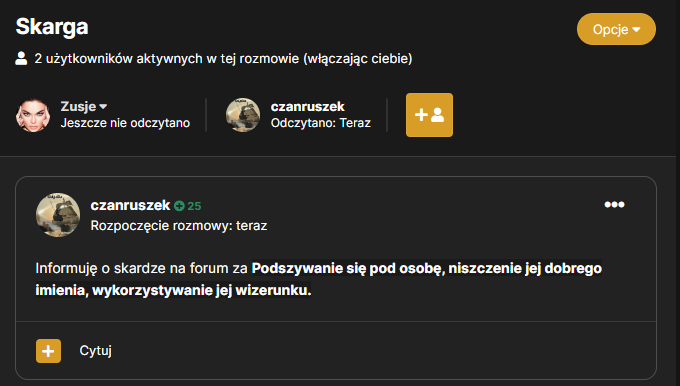Click the bold complaint reason text

318,279
